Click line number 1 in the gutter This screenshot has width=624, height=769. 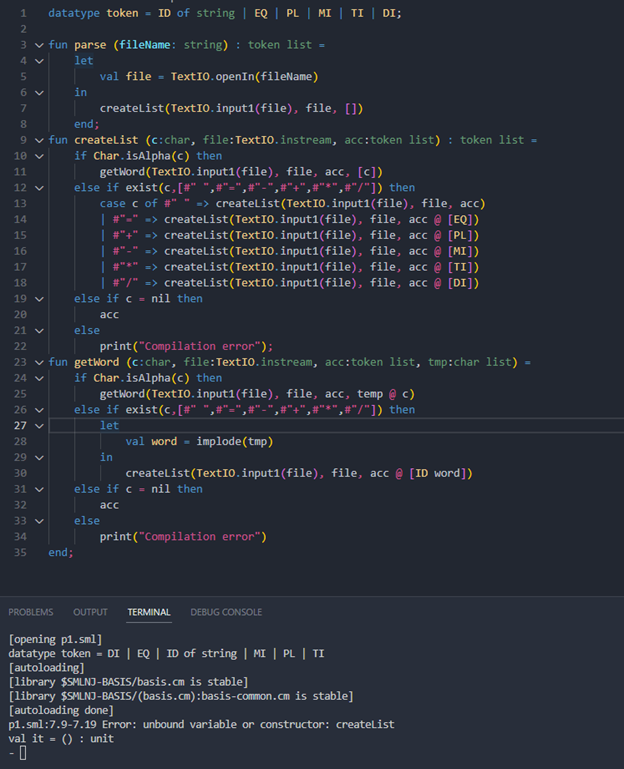tap(23, 13)
